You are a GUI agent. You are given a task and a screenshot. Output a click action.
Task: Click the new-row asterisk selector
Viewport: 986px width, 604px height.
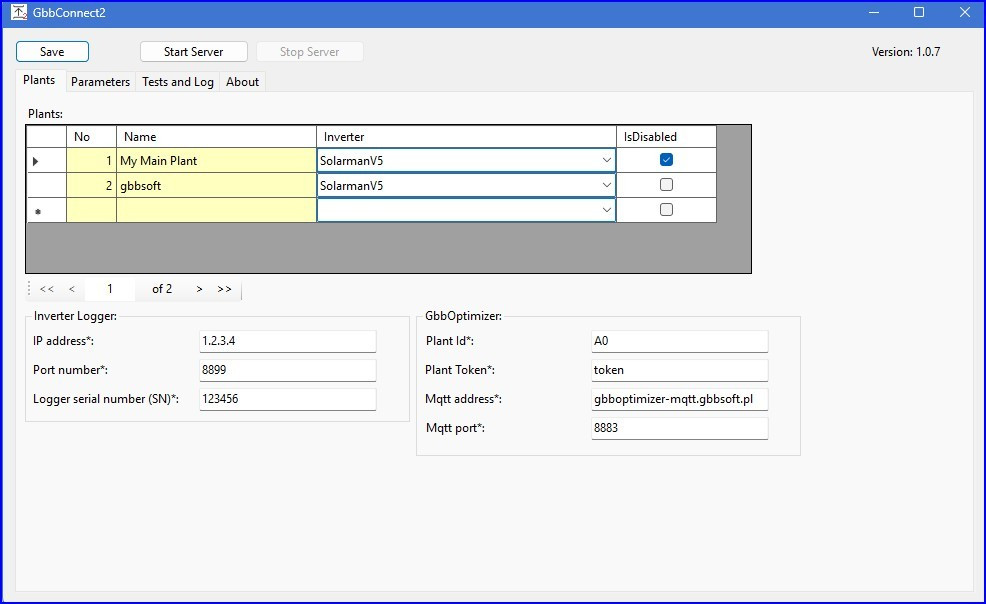click(x=47, y=211)
